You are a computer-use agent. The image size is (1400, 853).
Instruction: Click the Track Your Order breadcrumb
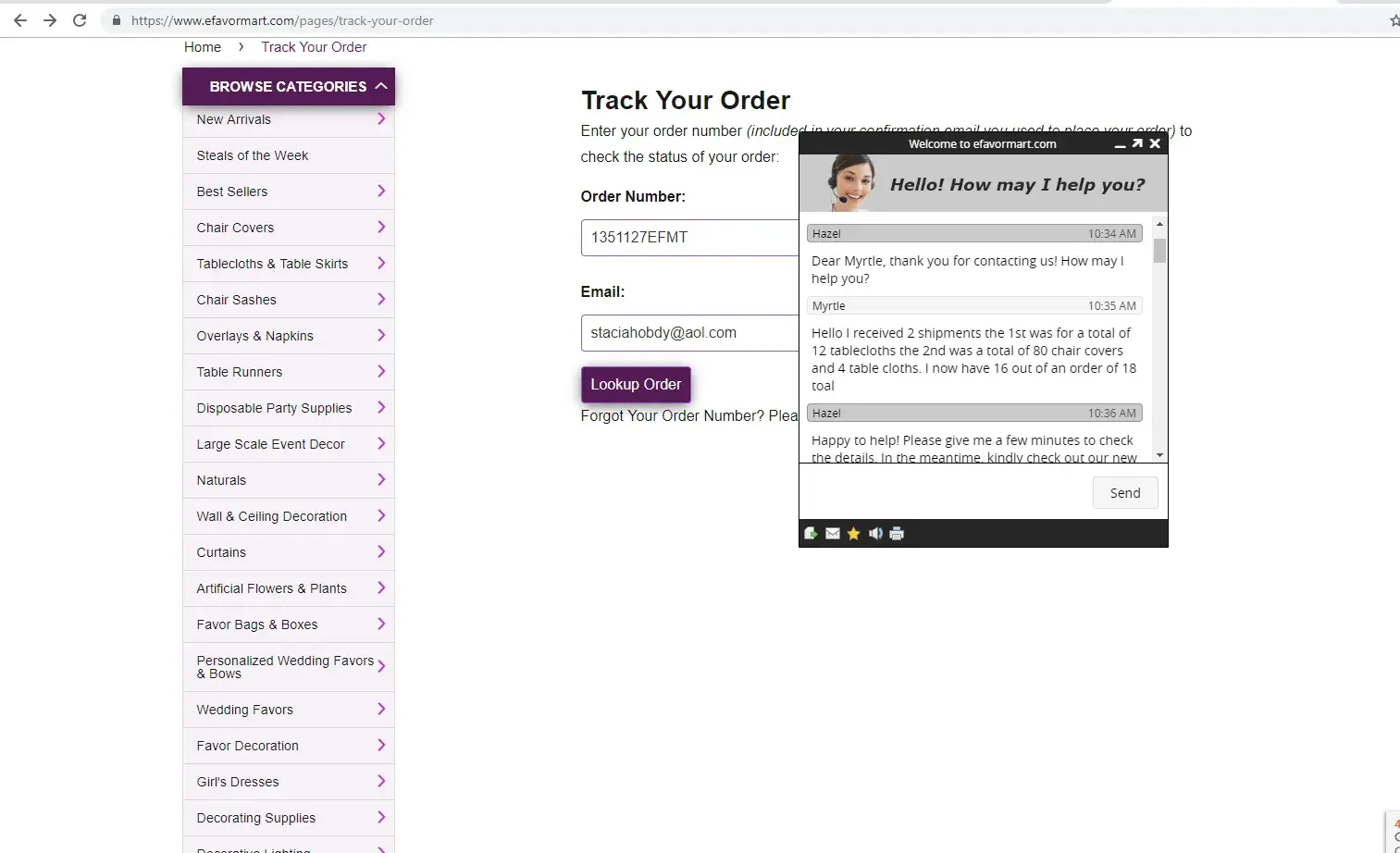tap(314, 47)
